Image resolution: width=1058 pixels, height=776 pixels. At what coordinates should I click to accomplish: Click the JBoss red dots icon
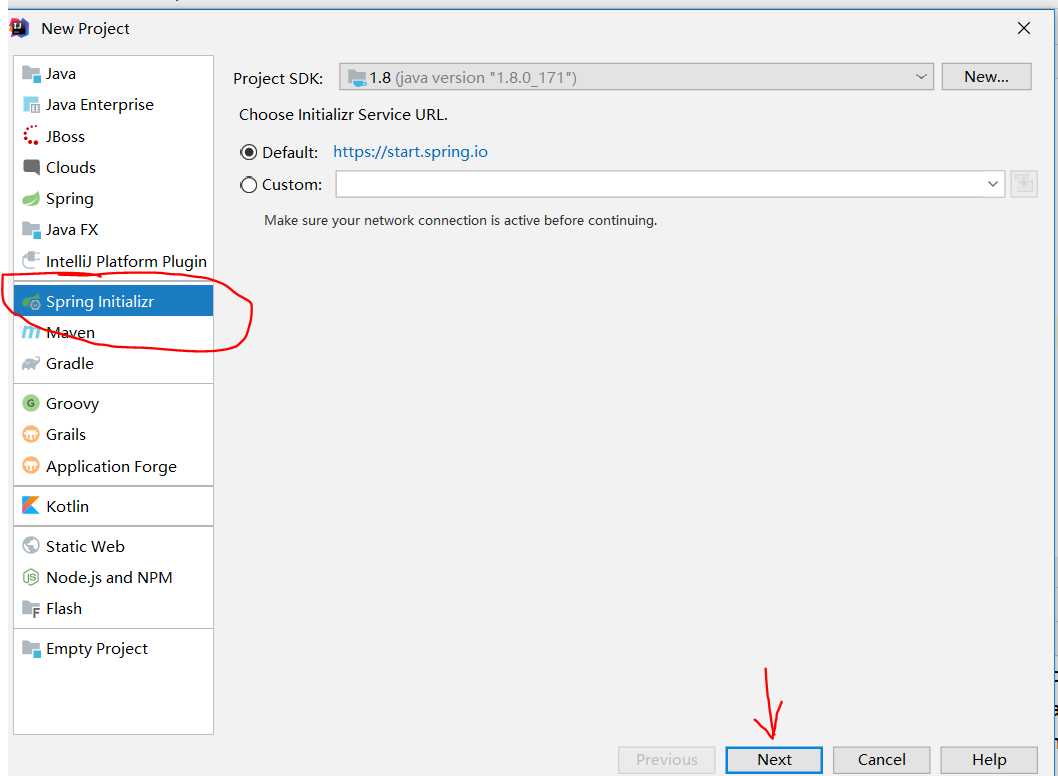coord(31,136)
